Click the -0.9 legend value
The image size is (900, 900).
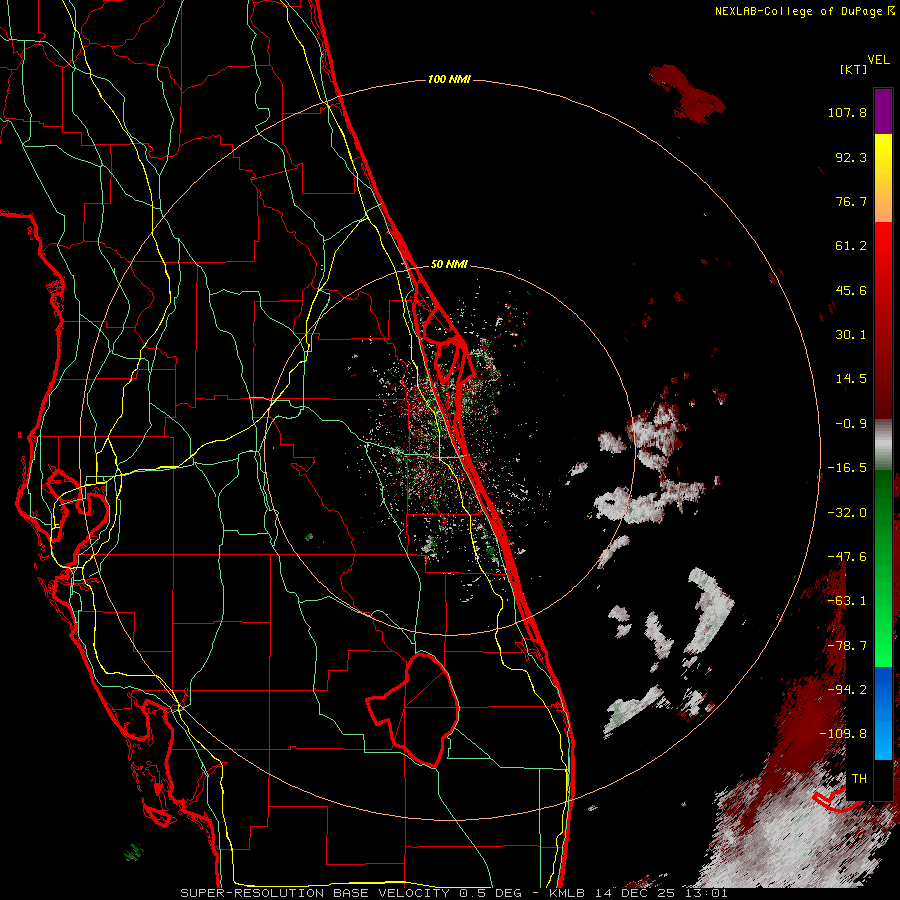pos(851,424)
